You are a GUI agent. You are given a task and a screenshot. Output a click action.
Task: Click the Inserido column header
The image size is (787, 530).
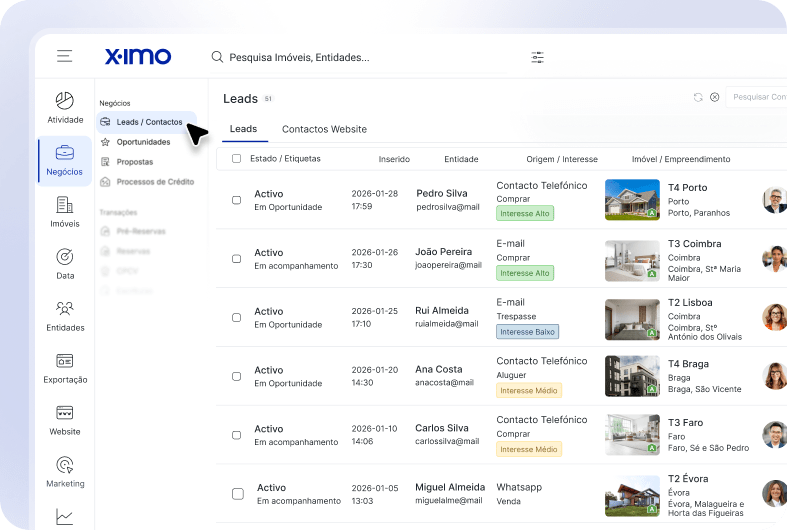click(x=394, y=159)
